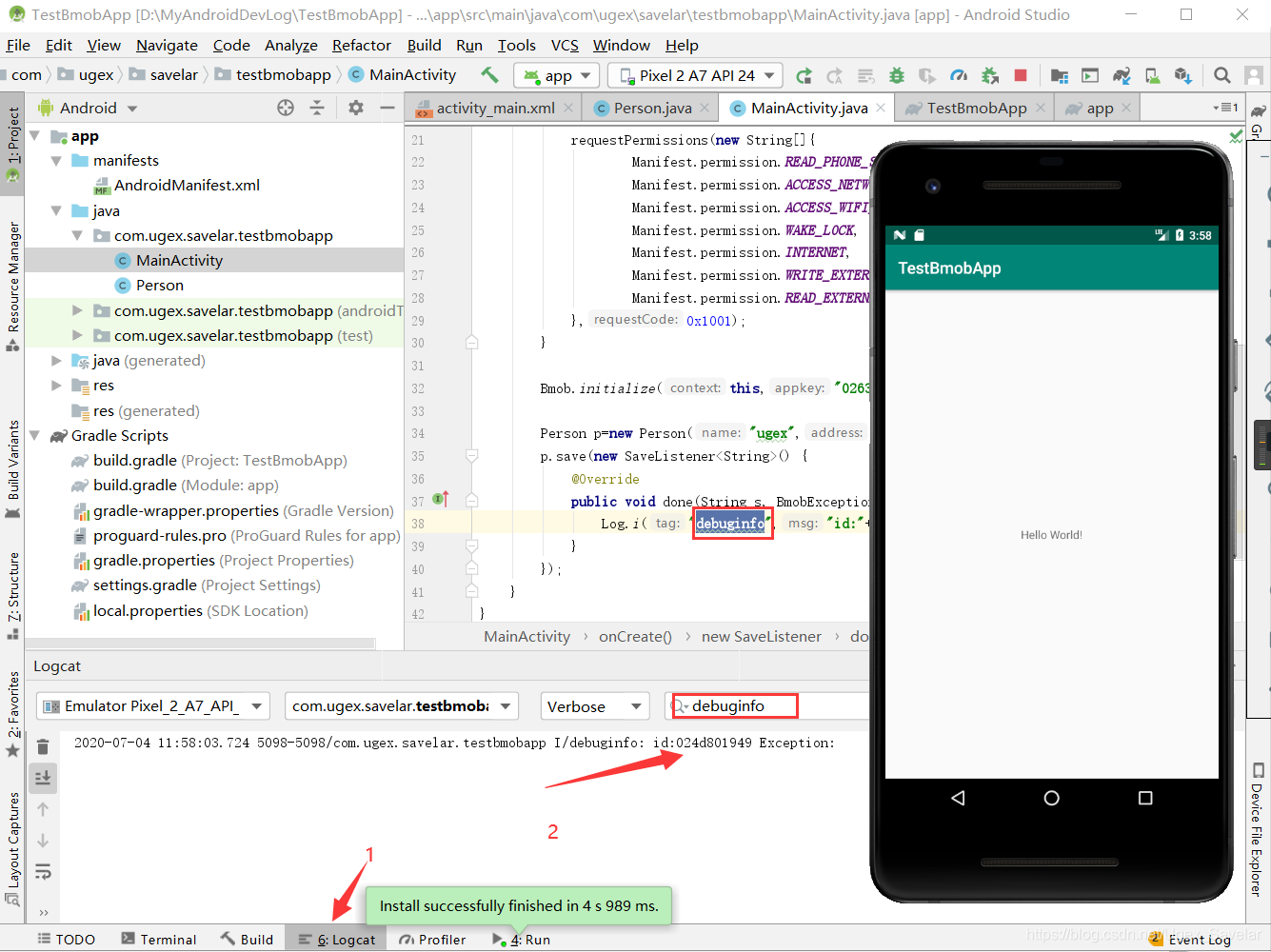Open the TODO tool window
This screenshot has width=1271, height=952.
pos(66,939)
